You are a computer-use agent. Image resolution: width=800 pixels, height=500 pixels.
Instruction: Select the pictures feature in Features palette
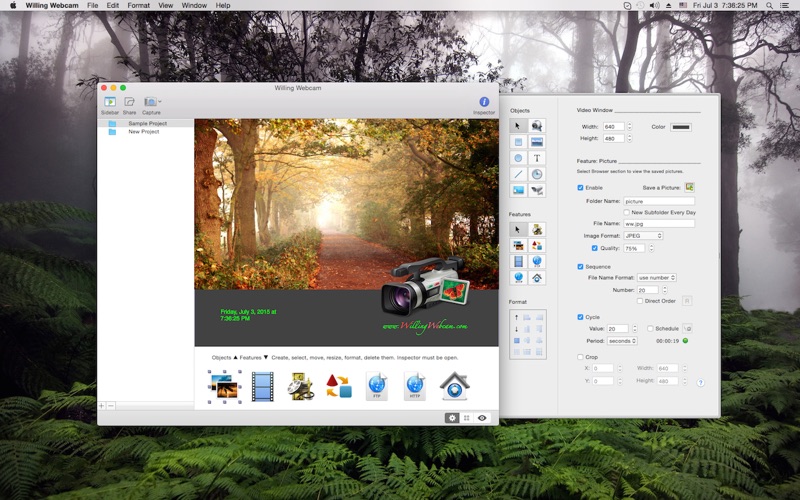(518, 246)
